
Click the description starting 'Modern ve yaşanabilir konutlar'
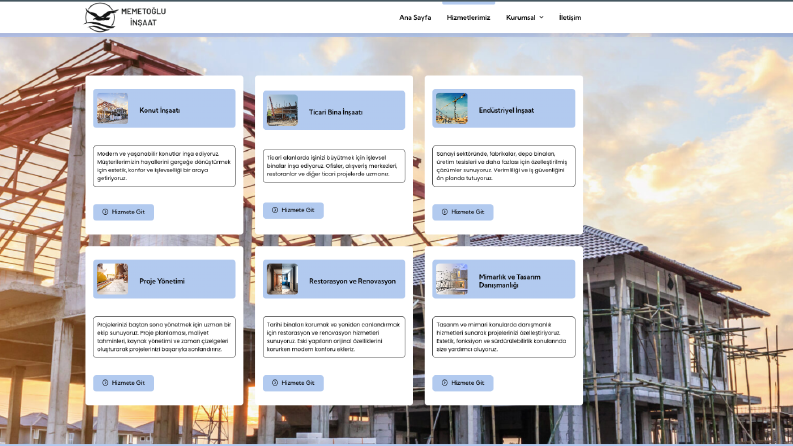164,166
